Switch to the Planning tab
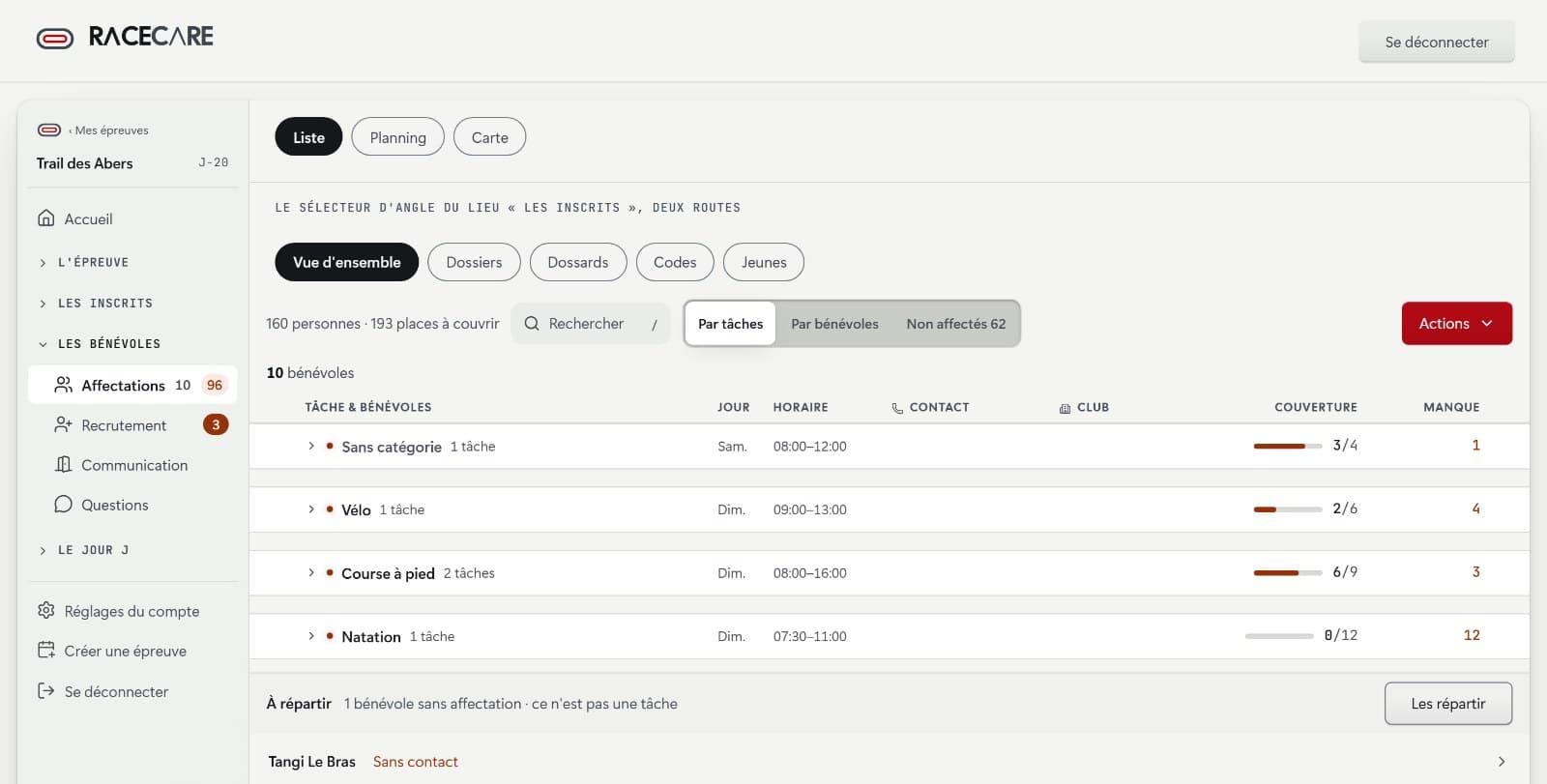Viewport: 1547px width, 784px height. coord(397,137)
